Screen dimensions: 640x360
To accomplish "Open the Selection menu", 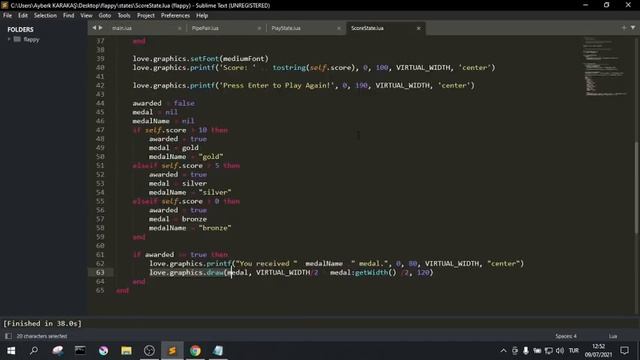I will 45,16.
